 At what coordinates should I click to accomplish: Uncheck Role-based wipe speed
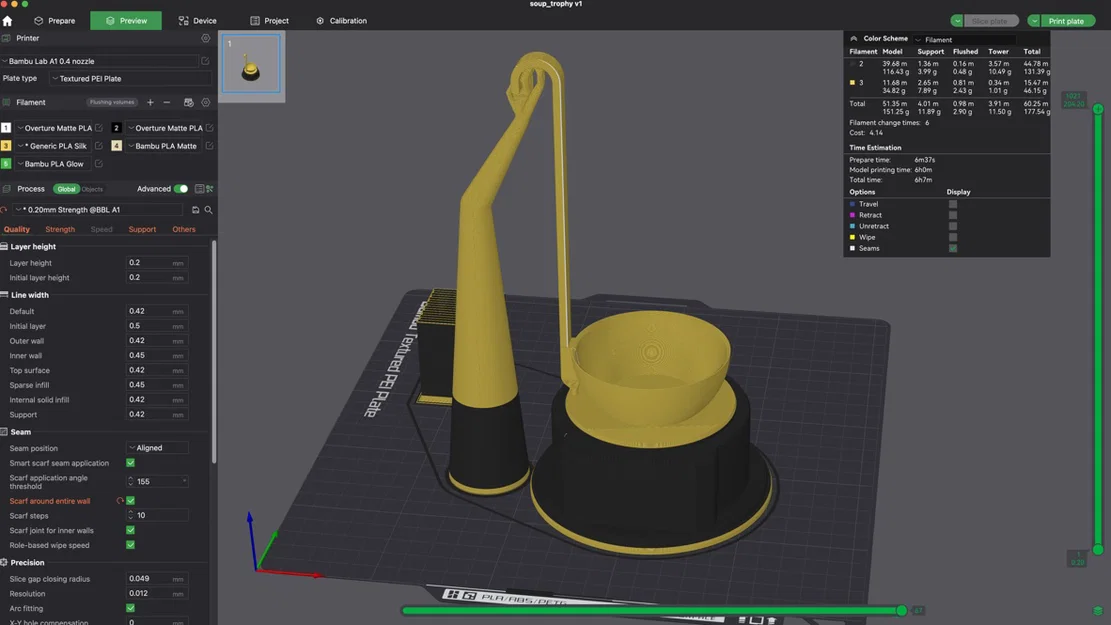[130, 545]
